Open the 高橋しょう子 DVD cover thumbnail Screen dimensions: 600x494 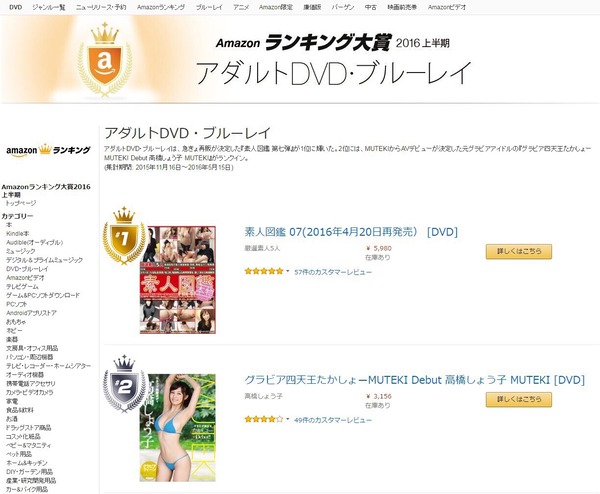178,427
